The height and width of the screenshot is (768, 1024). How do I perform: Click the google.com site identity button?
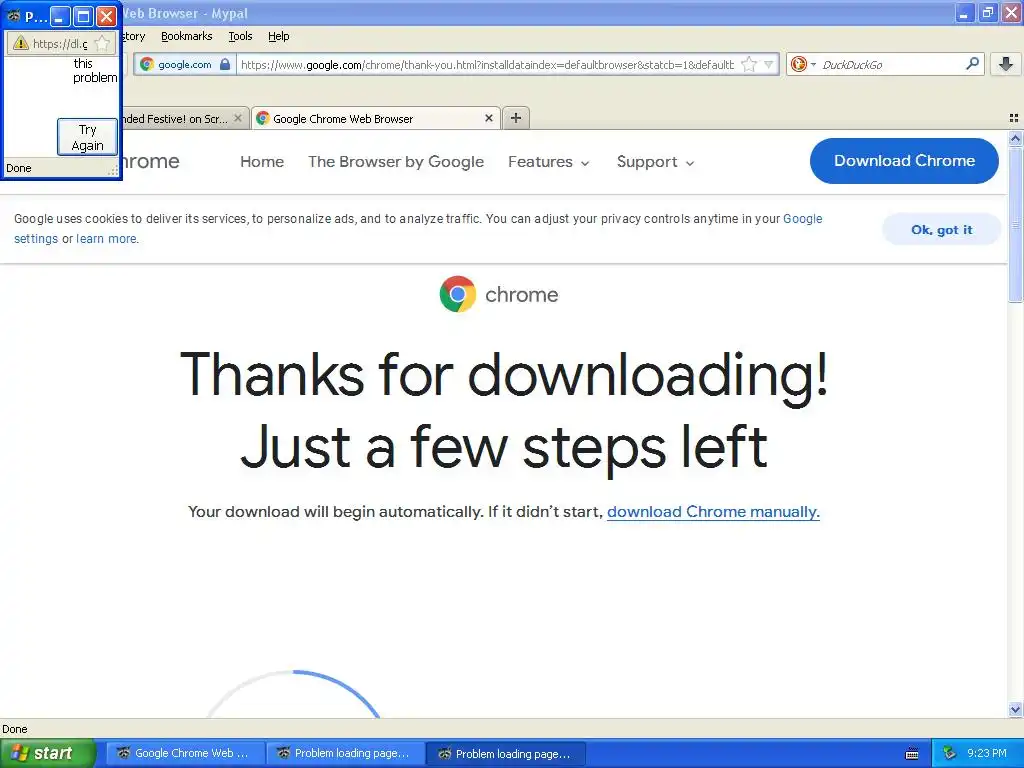[x=185, y=64]
